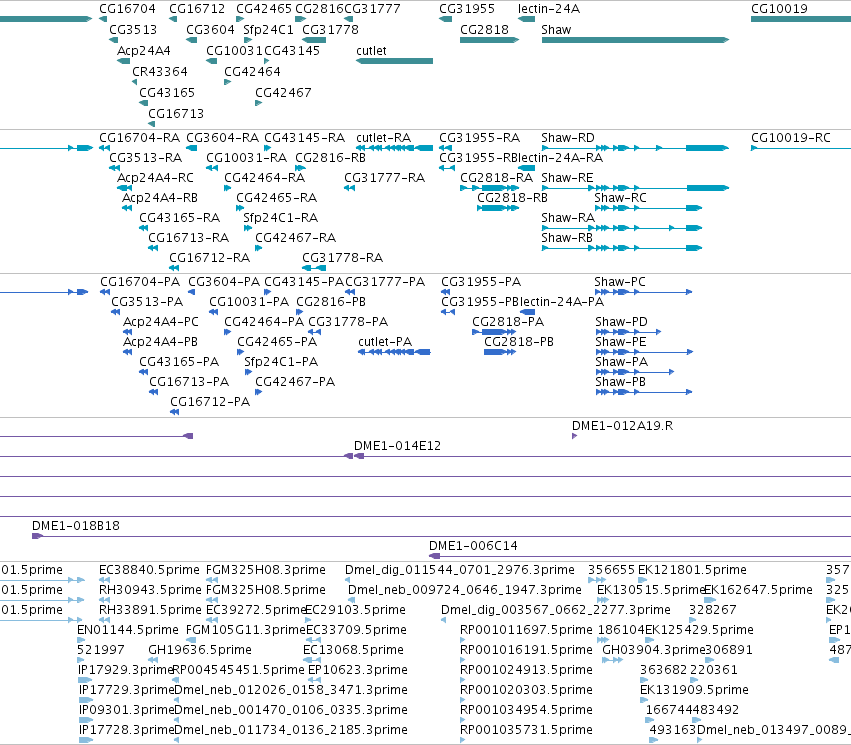The width and height of the screenshot is (851, 745).
Task: Click the Shaw-RE transcript glyph
Action: tap(635, 188)
